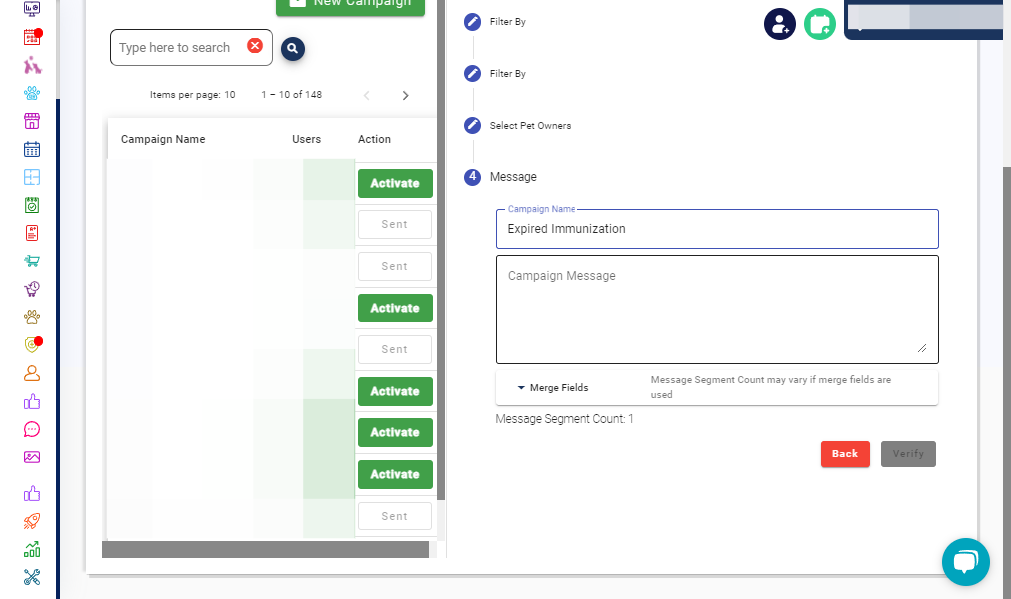Open the dark blue calendar grid icon
Screen dimensions: 1011x599
click(32, 150)
